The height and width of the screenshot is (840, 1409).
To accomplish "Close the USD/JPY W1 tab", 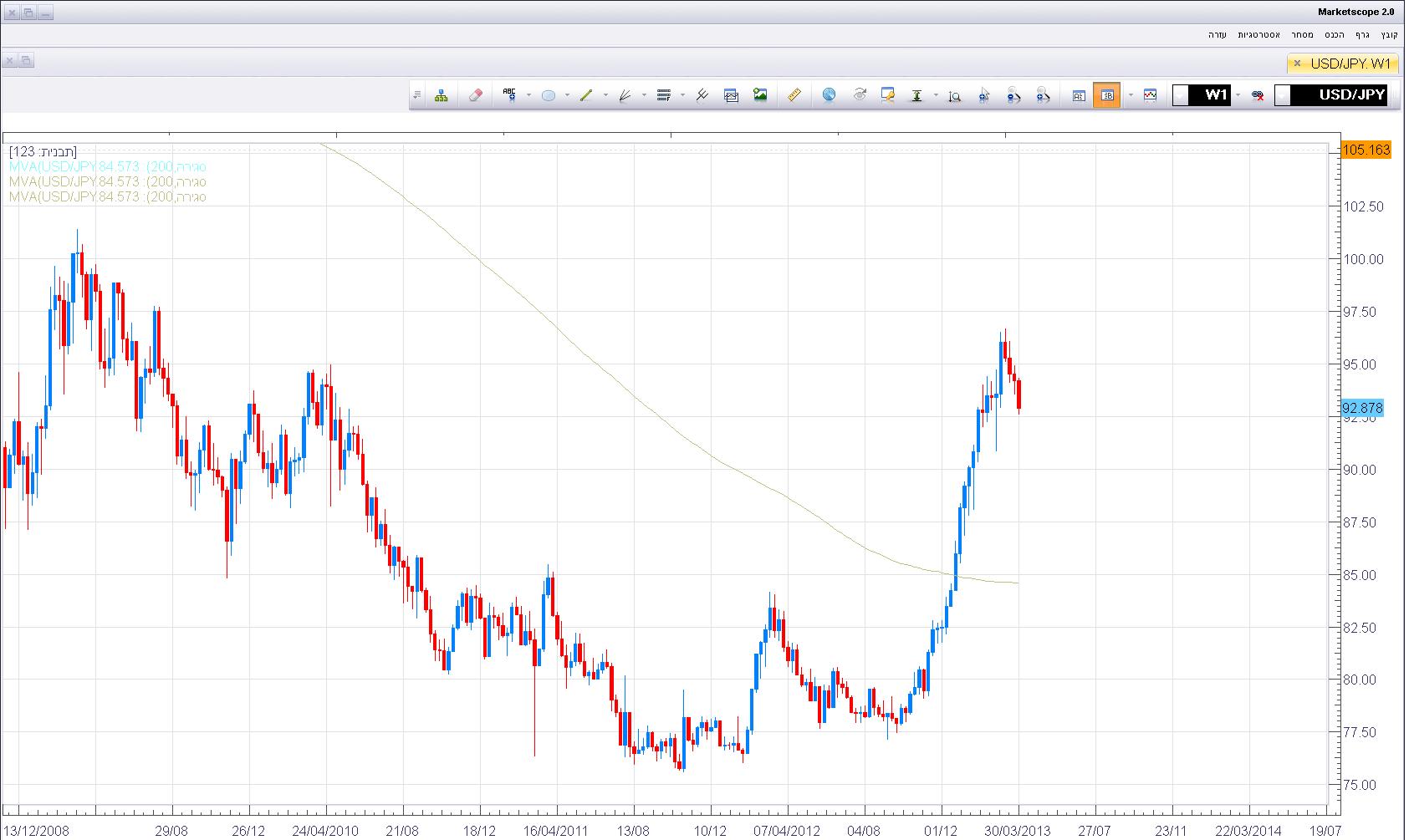I will pos(1297,64).
